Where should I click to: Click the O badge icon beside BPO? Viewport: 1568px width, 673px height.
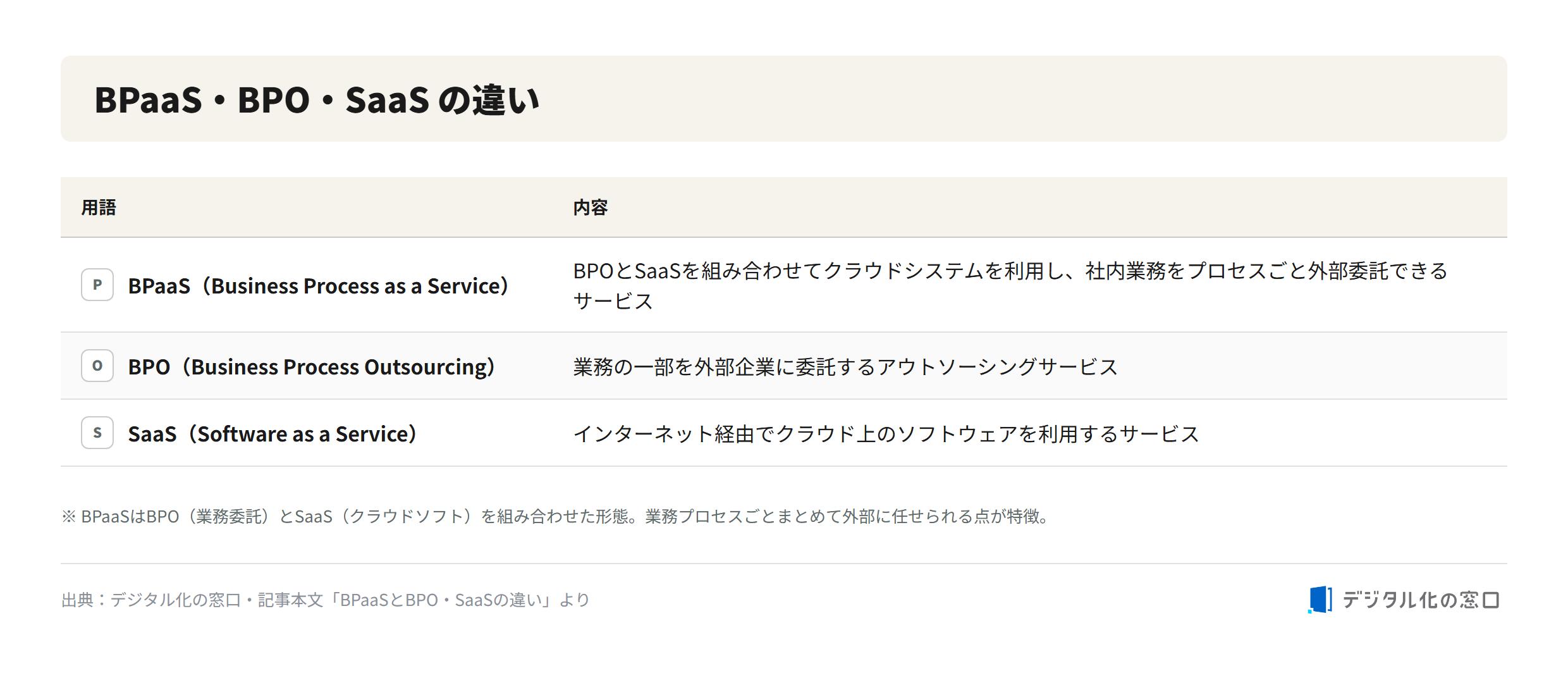97,366
